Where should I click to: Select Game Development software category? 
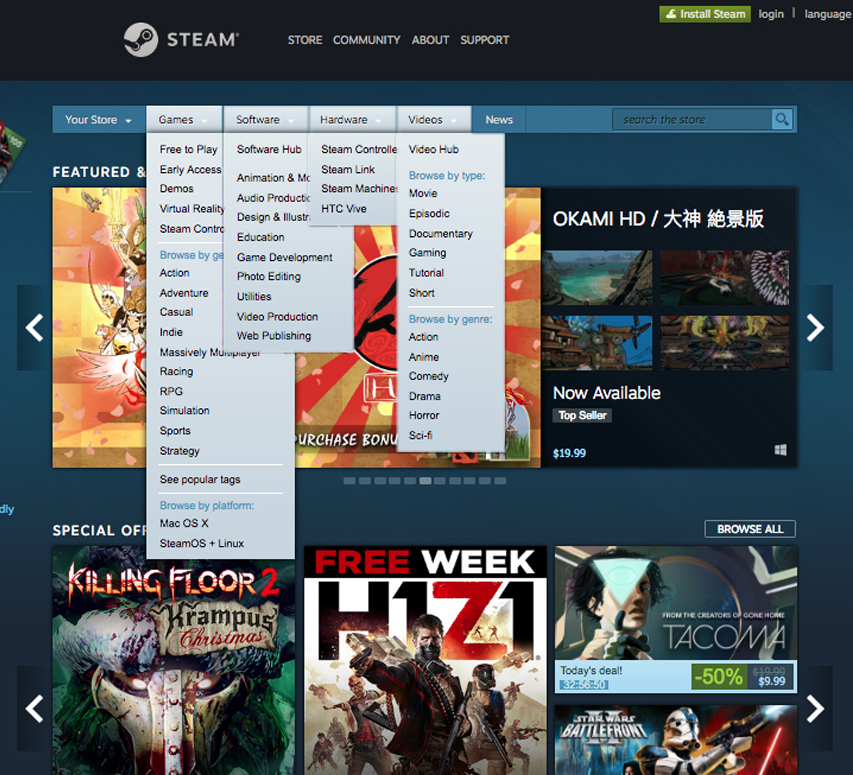[285, 257]
